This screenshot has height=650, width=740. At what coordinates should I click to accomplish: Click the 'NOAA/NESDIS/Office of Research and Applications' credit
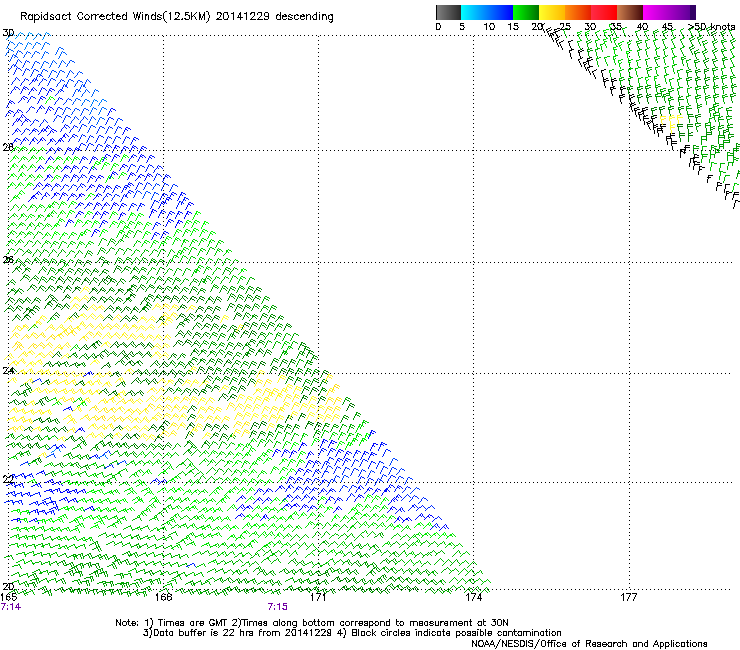(x=589, y=644)
